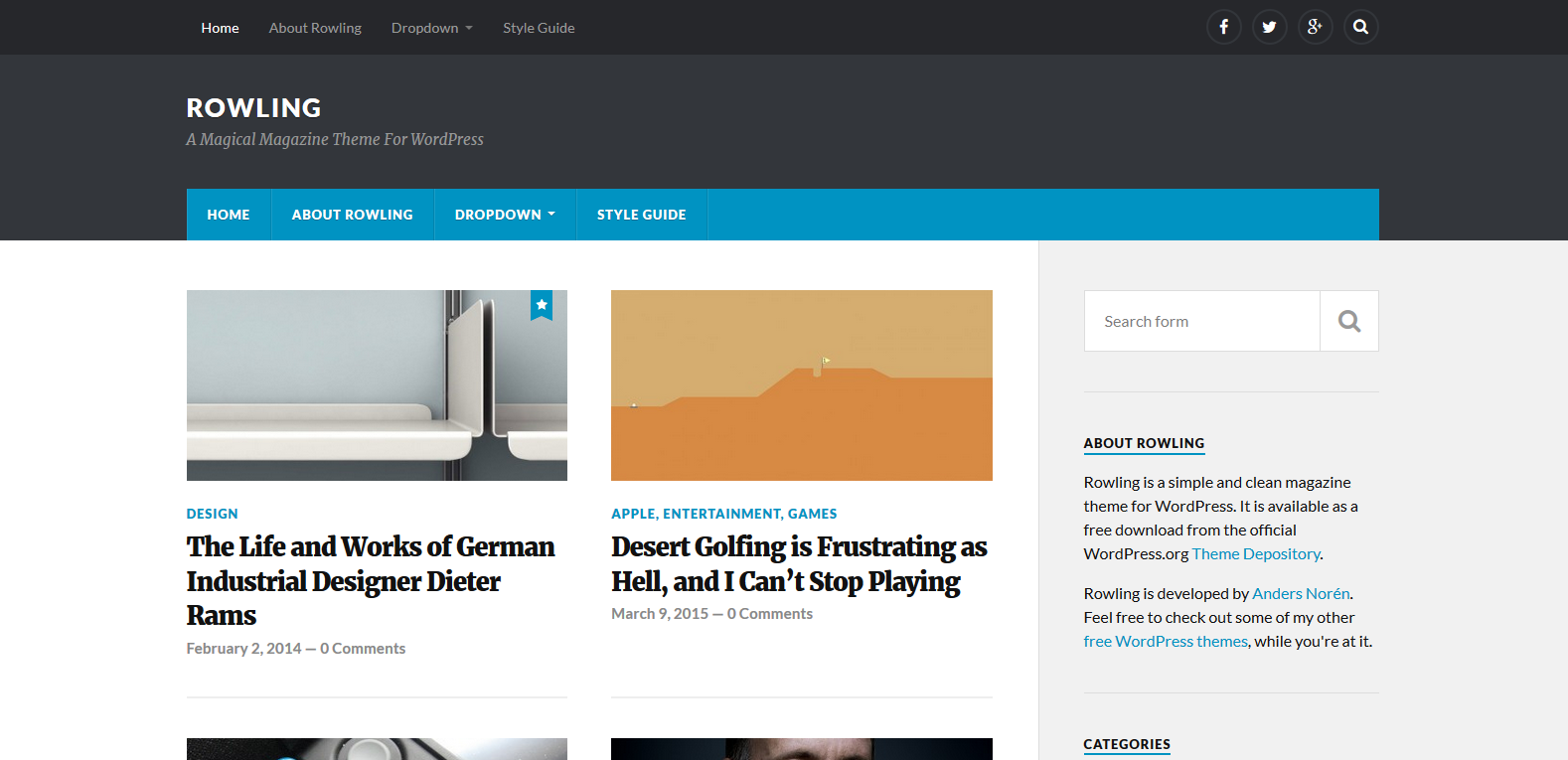Select HOME in the blue navigation bar
This screenshot has height=760, width=1568.
coord(229,215)
